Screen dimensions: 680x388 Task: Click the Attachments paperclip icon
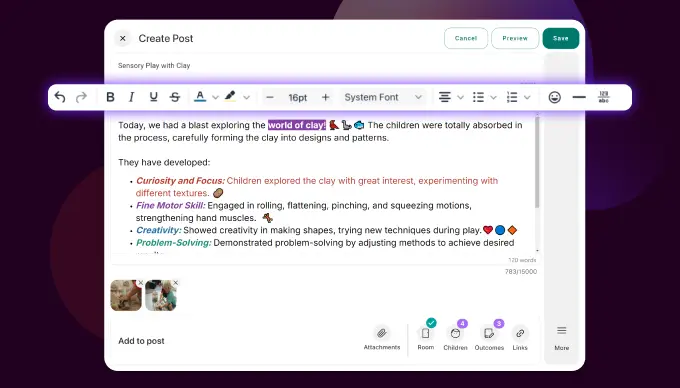[382, 333]
